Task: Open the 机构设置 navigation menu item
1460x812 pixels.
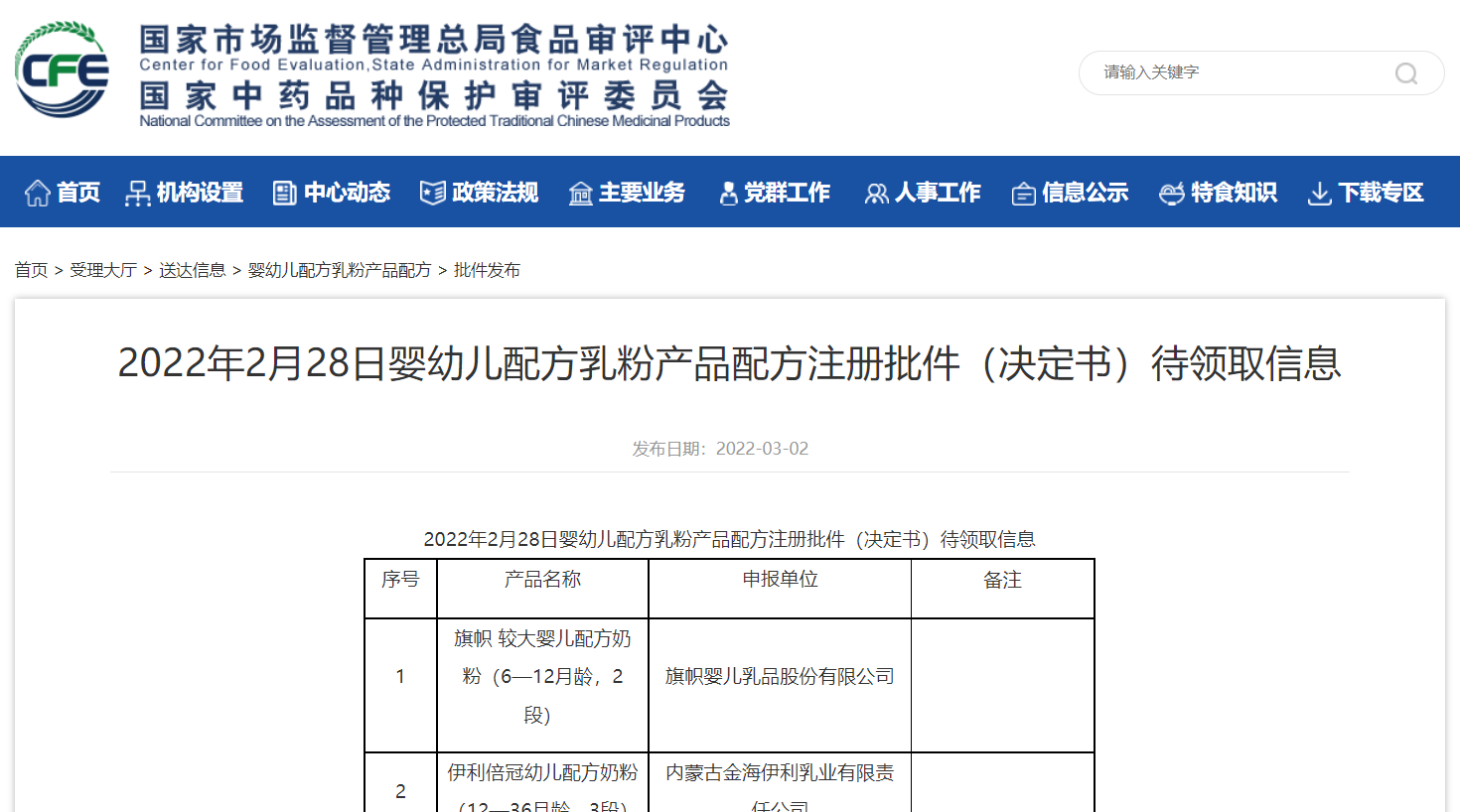Action: point(200,192)
